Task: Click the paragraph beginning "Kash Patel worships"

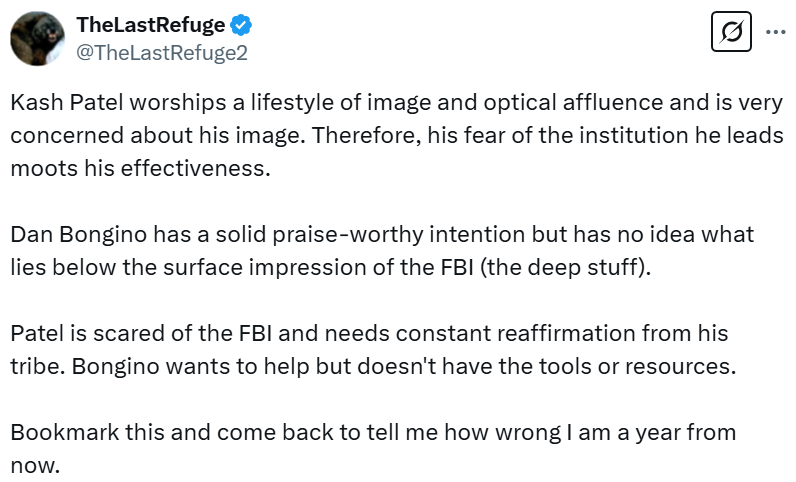Action: (x=397, y=135)
